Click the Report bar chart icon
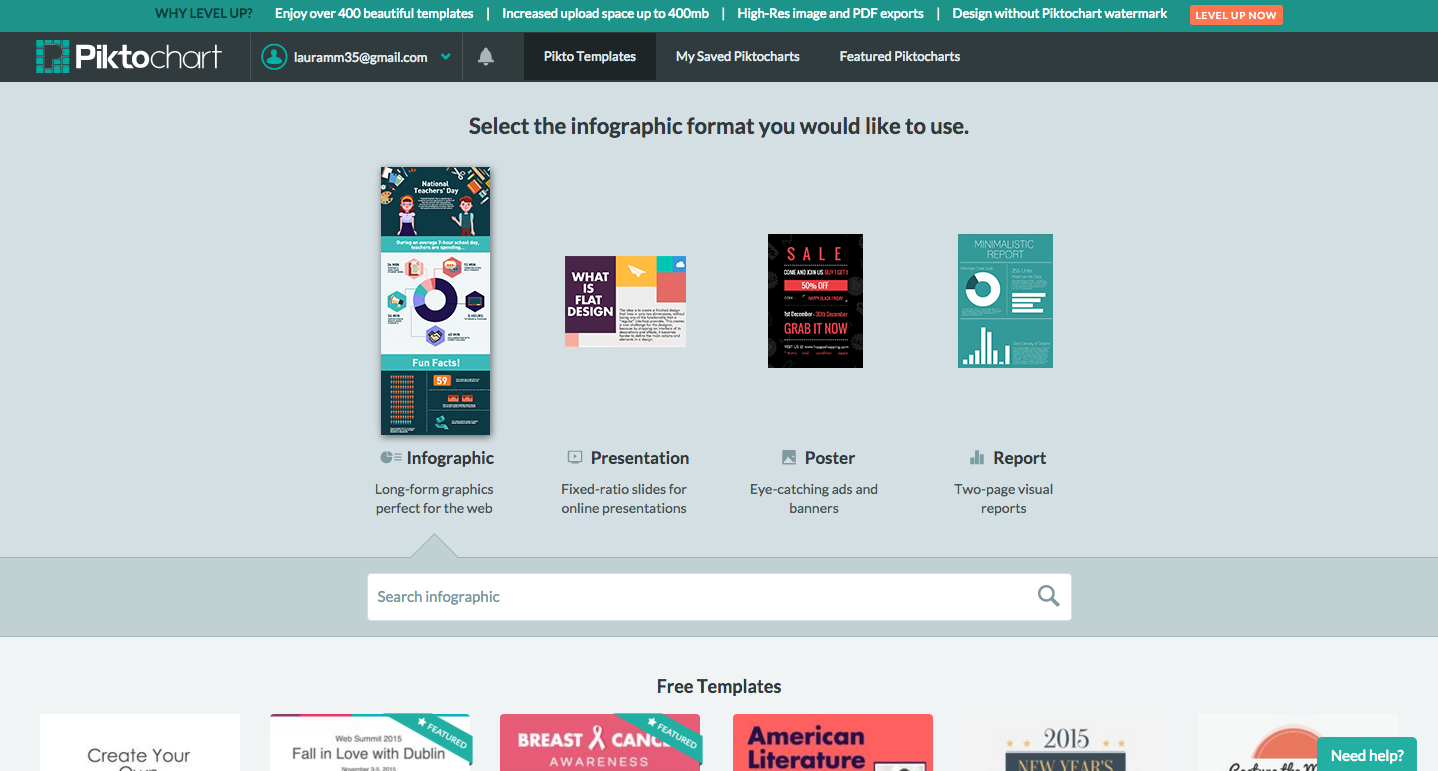 [x=977, y=457]
